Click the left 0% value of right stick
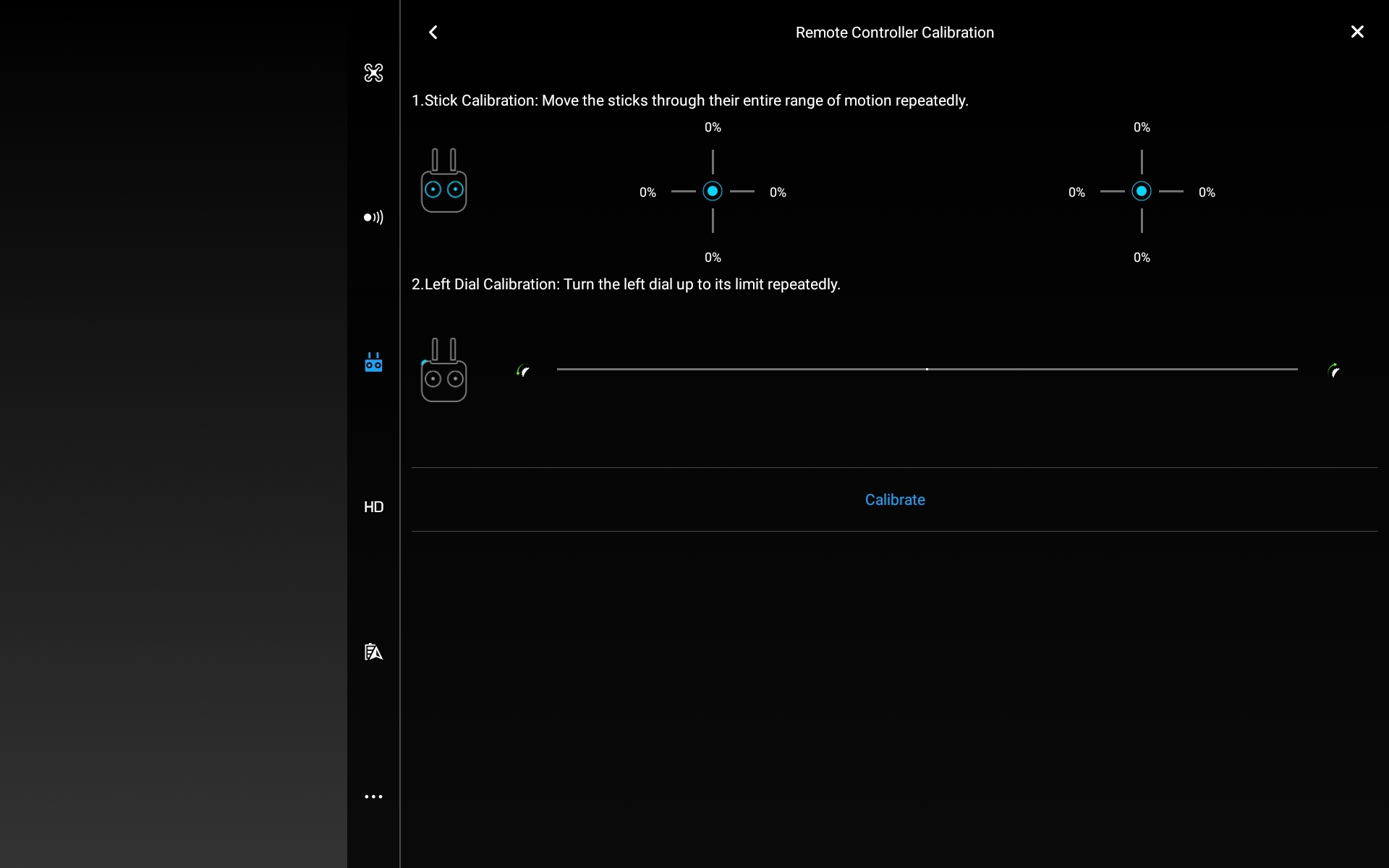The image size is (1389, 868). tap(1076, 192)
